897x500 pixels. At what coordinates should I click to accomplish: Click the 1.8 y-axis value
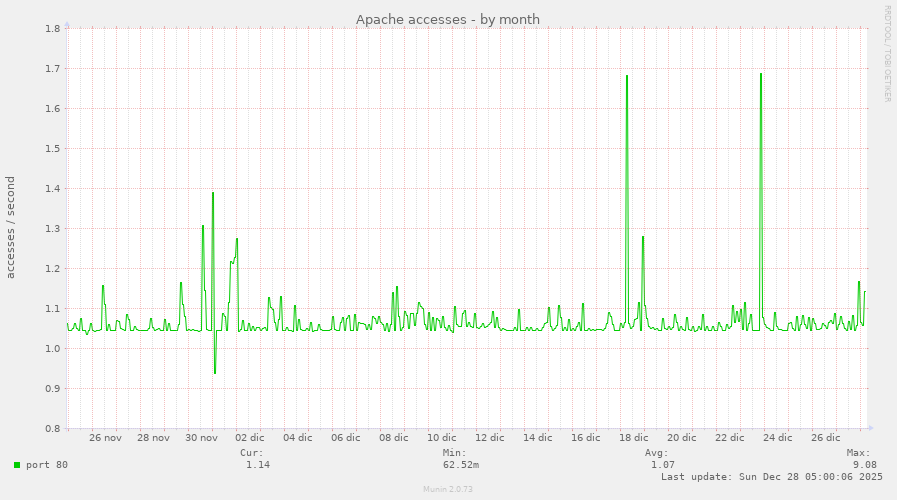tap(53, 29)
